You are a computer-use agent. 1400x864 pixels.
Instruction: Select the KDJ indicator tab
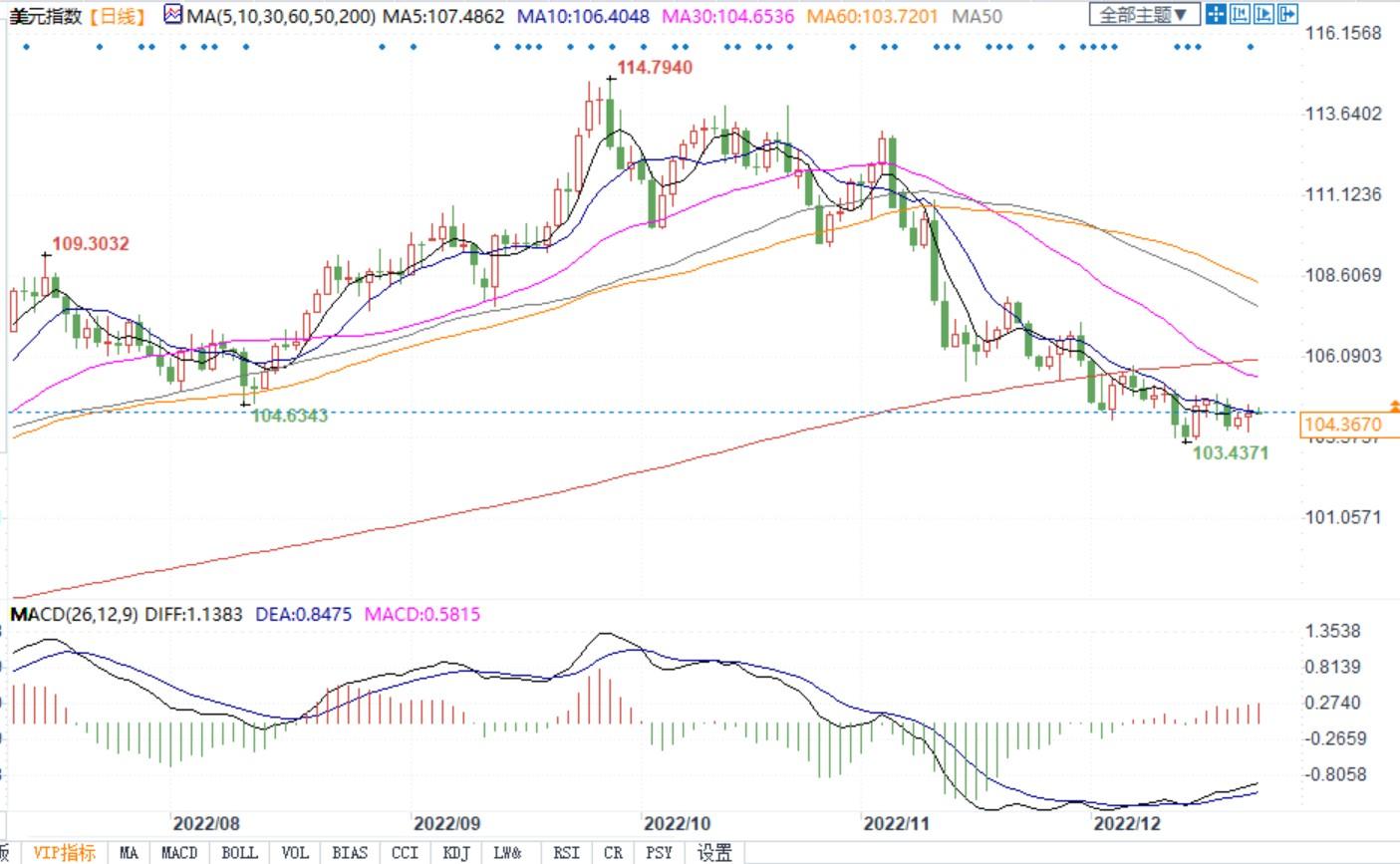455,852
